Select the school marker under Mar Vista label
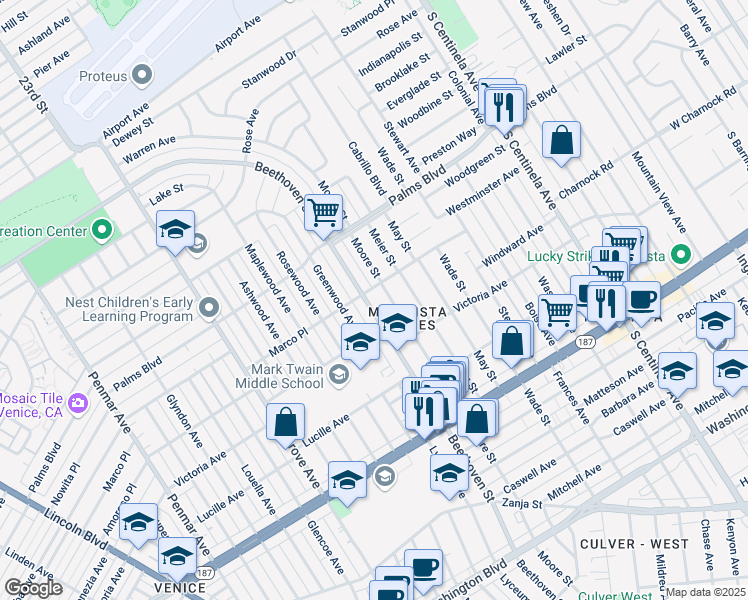 397,323
